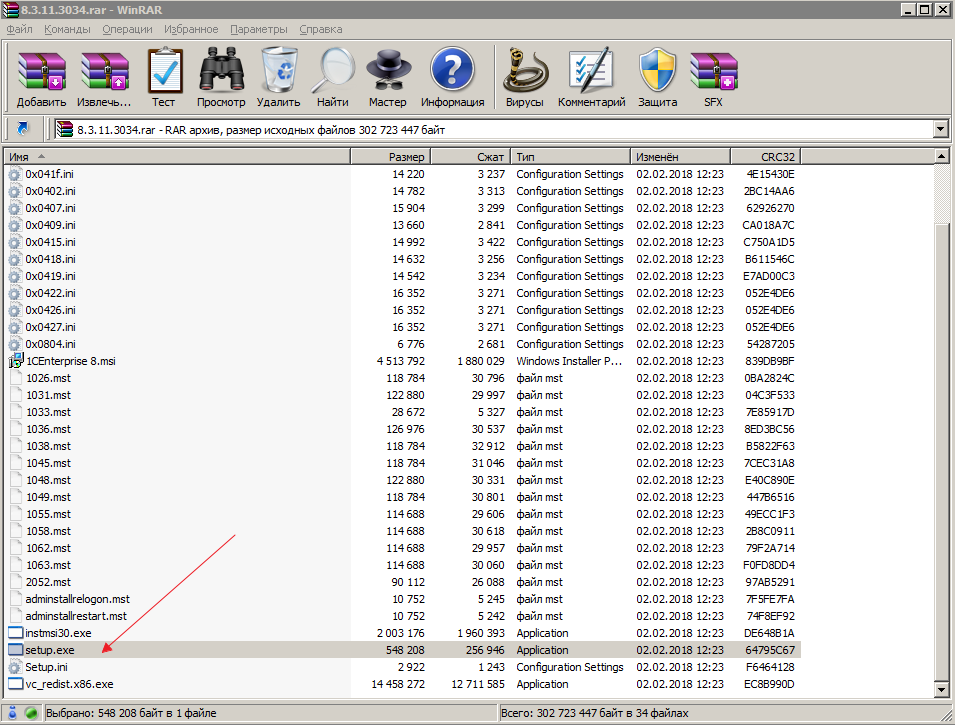Launch the Мастер wizard icon
Image resolution: width=955 pixels, height=725 pixels.
click(x=388, y=70)
